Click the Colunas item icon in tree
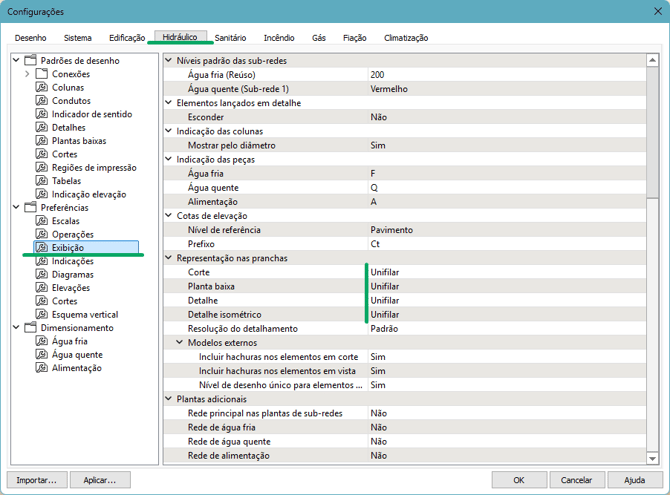Image resolution: width=670 pixels, height=495 pixels. (x=42, y=87)
